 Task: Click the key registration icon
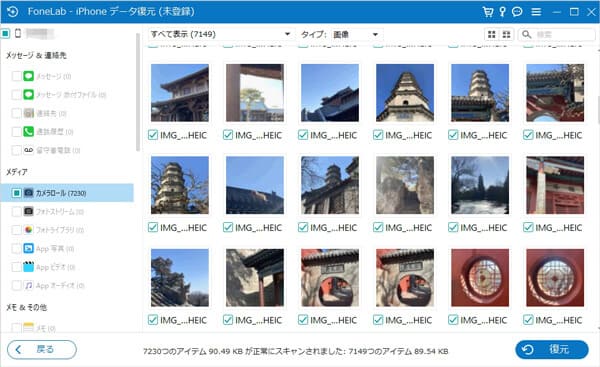point(502,12)
